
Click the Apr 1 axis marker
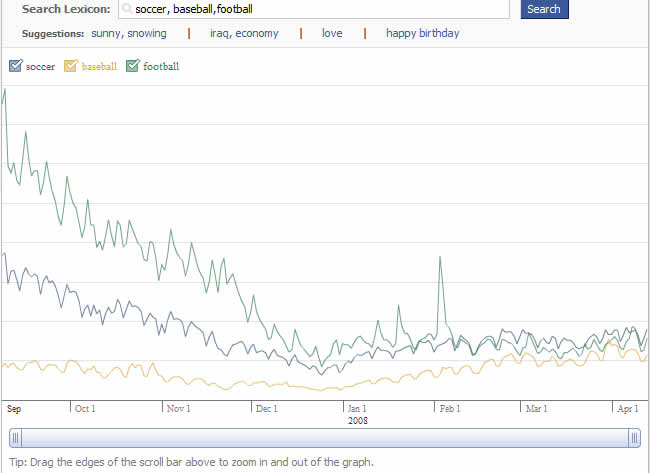(626, 409)
